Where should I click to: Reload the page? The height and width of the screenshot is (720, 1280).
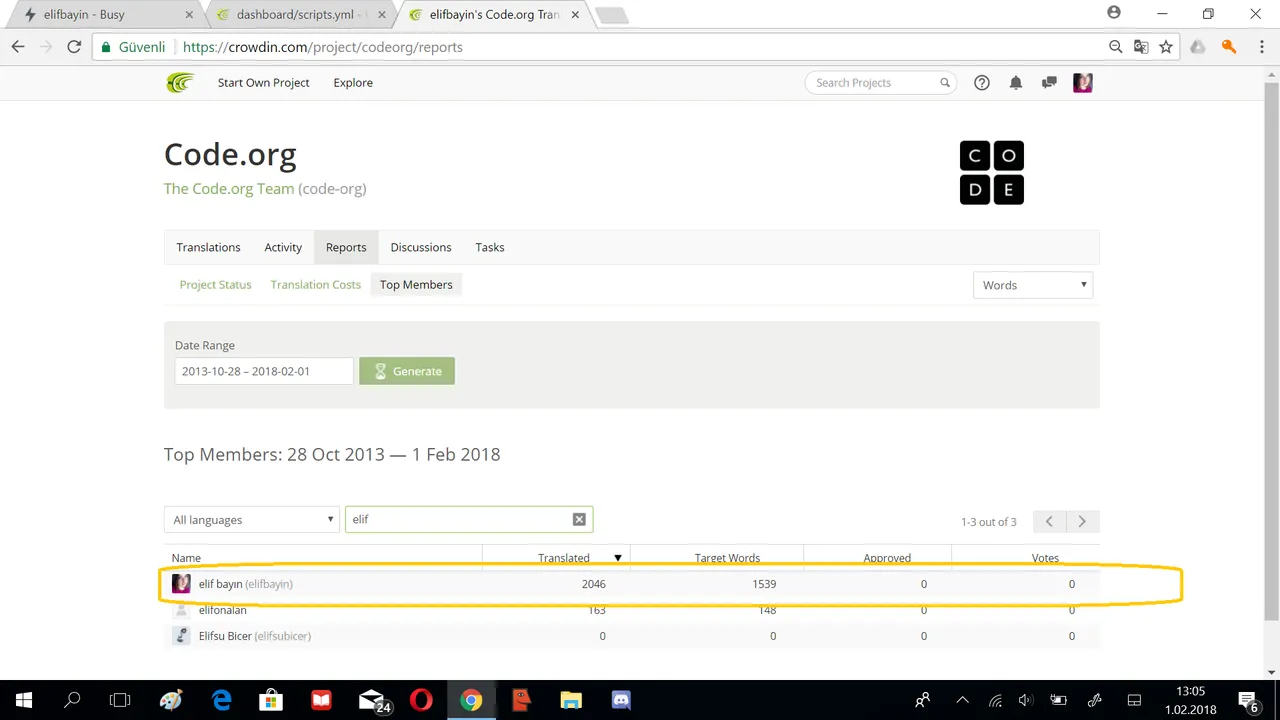[x=74, y=47]
